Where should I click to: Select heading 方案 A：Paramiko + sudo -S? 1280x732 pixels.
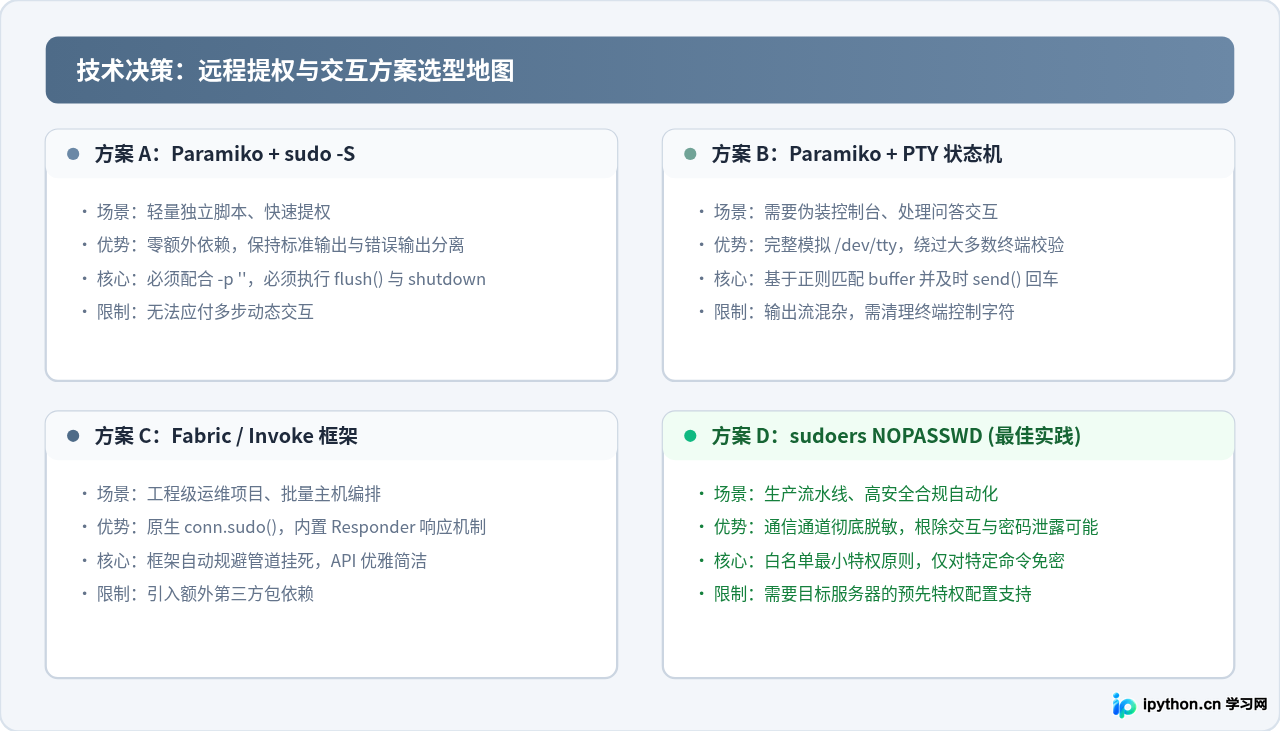click(225, 154)
